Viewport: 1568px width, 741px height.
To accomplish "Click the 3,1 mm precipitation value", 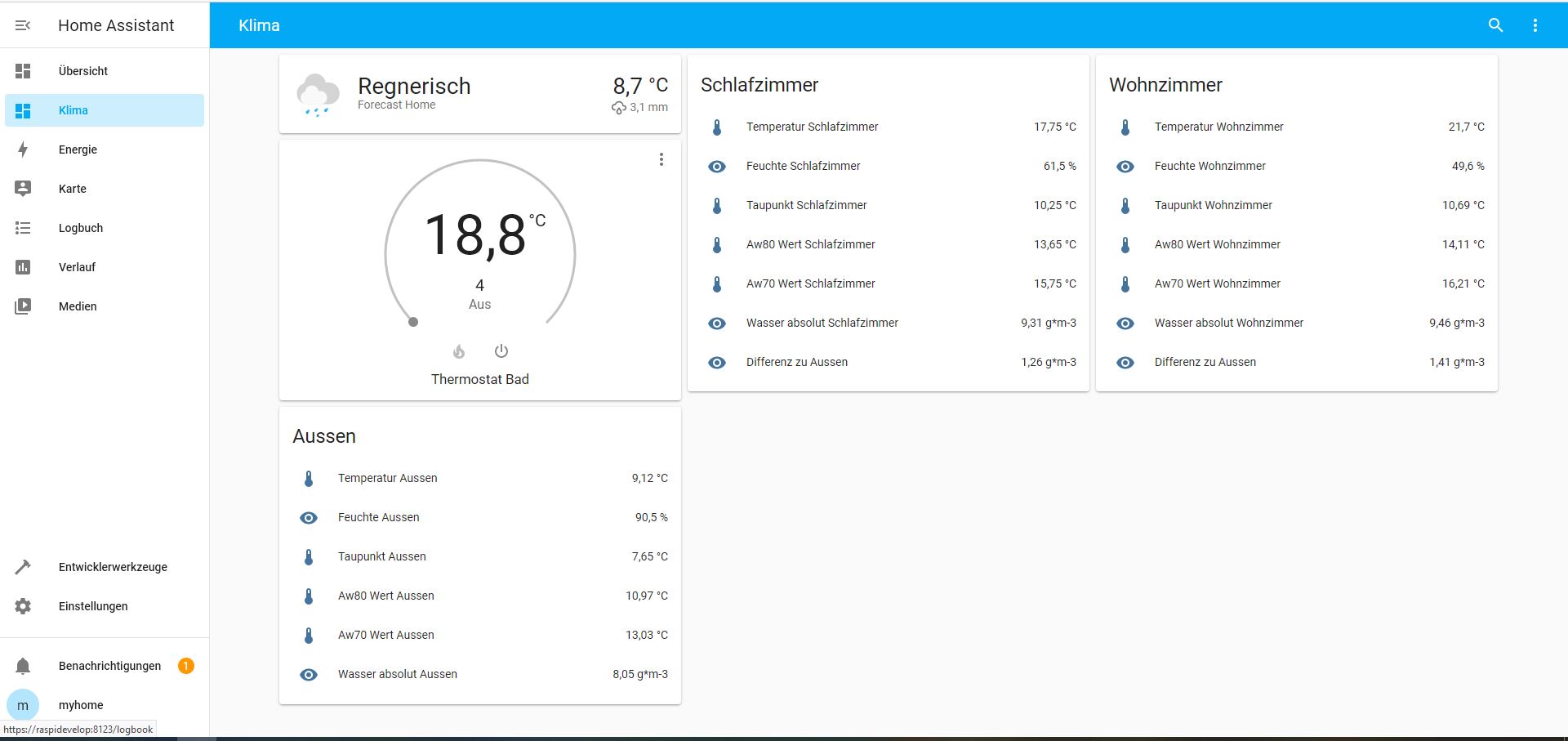I will [x=648, y=107].
